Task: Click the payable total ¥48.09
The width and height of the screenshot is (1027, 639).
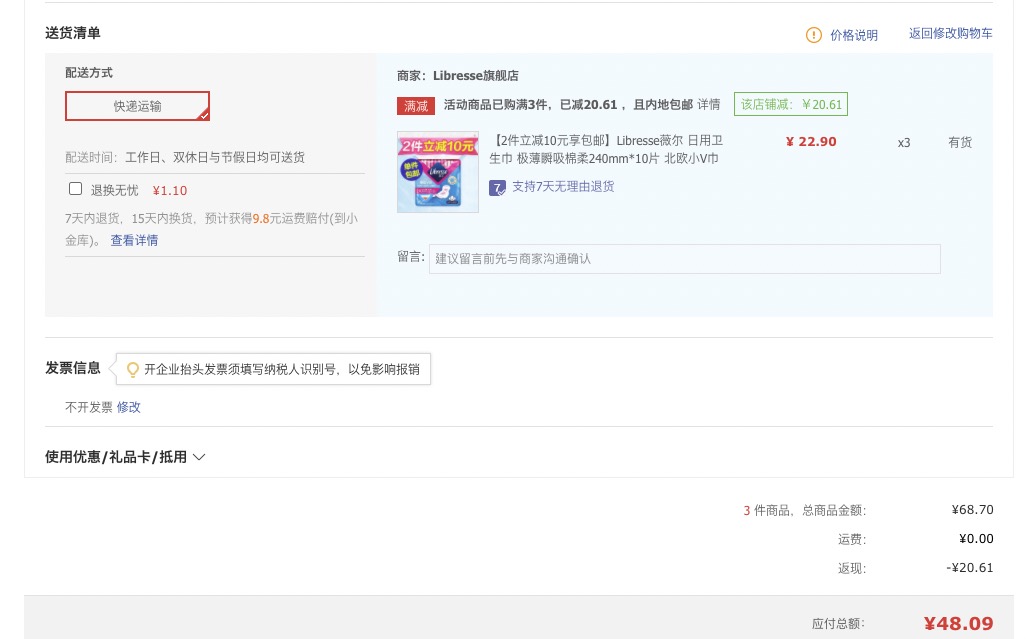Action: click(x=958, y=623)
